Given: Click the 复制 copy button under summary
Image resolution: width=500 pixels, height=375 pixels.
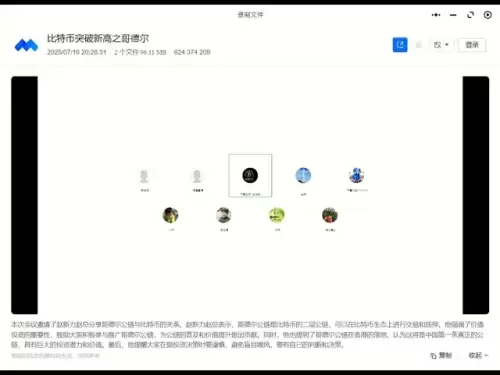Looking at the screenshot, I should point(441,355).
